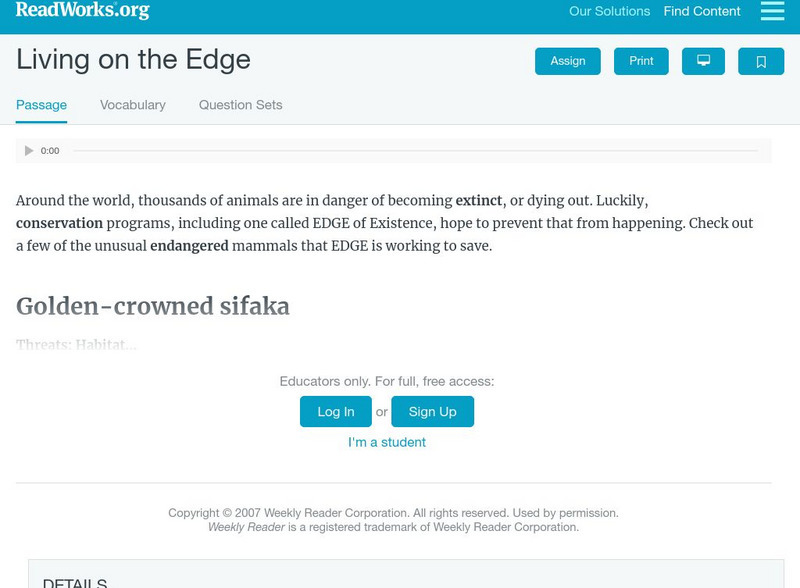Viewport: 800px width, 588px height.
Task: Click the Golden-crowned sifaka heading
Action: 150,306
